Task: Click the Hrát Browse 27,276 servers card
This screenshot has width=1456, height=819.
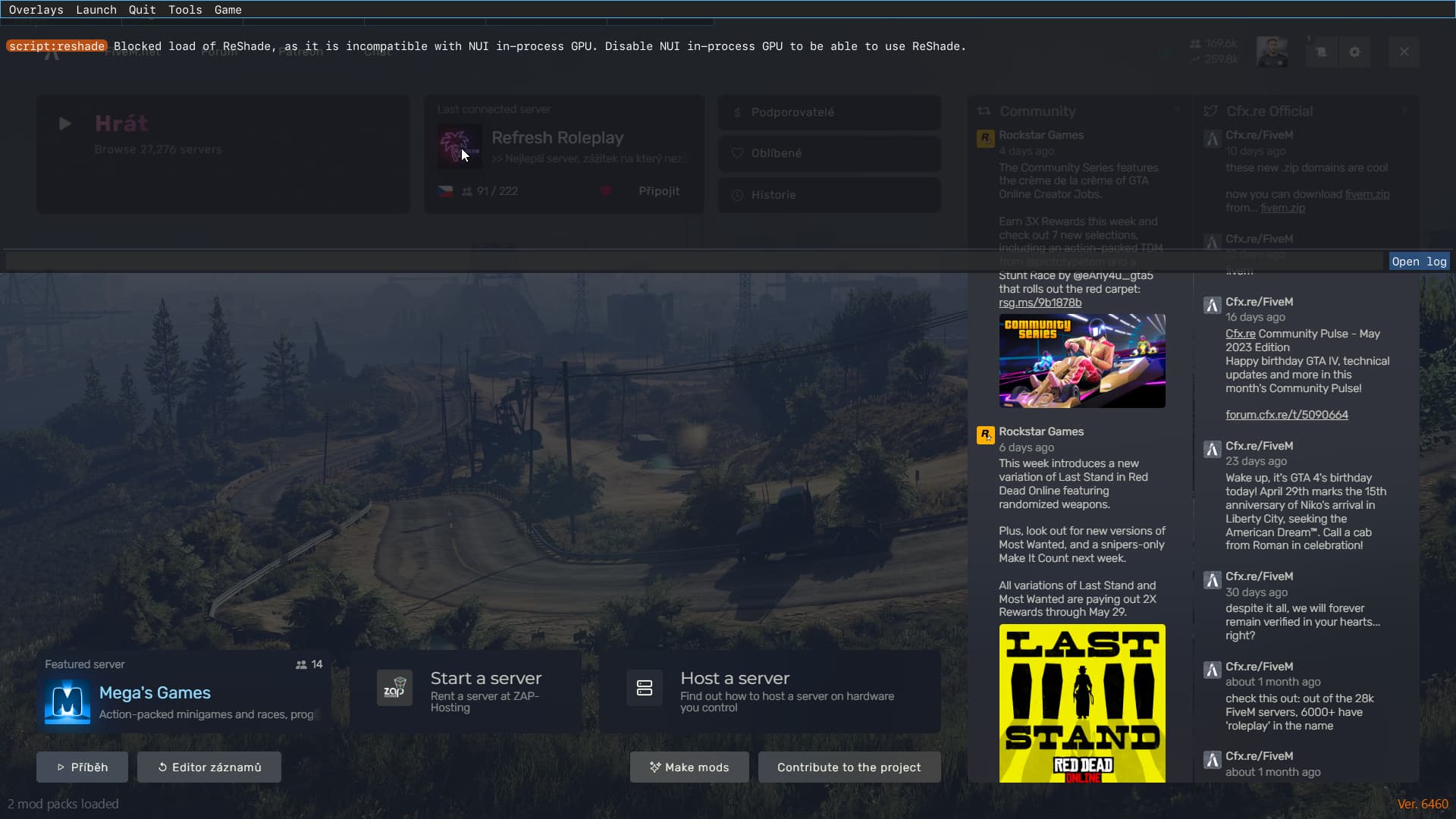Action: [x=223, y=154]
